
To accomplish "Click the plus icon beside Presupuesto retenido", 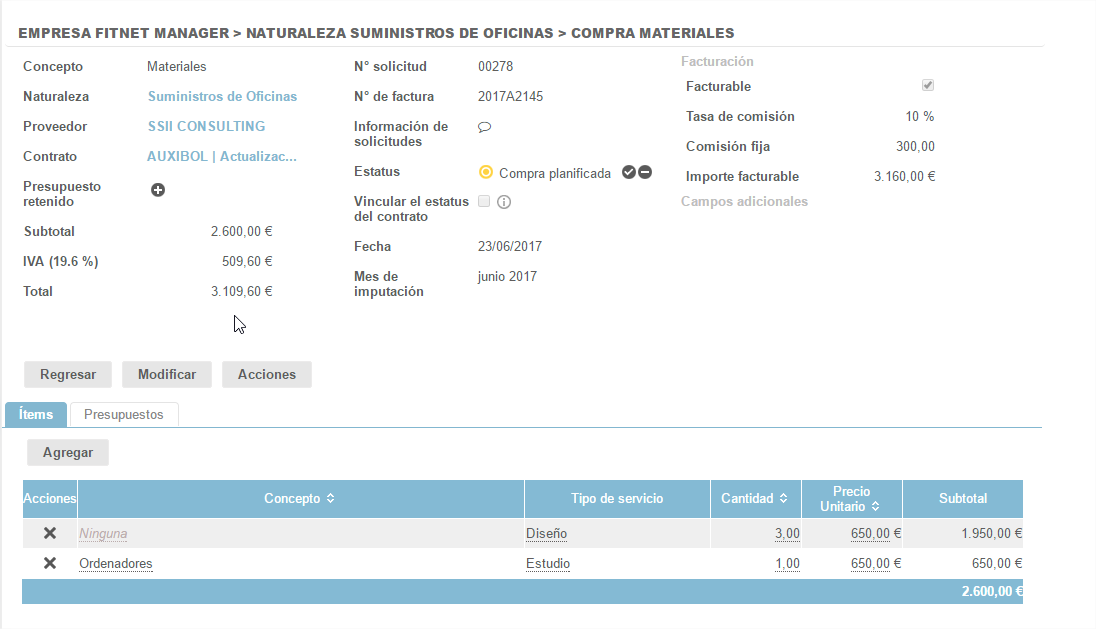I will click(x=158, y=190).
